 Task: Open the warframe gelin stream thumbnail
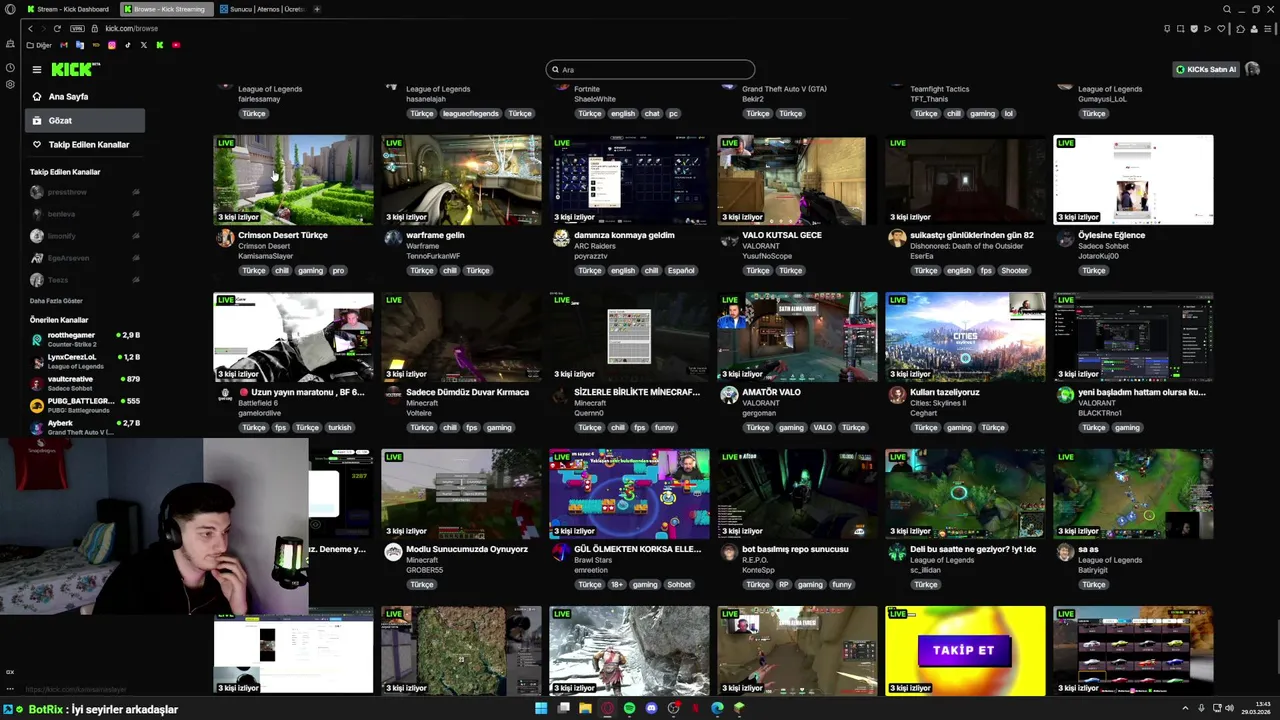pyautogui.click(x=461, y=180)
